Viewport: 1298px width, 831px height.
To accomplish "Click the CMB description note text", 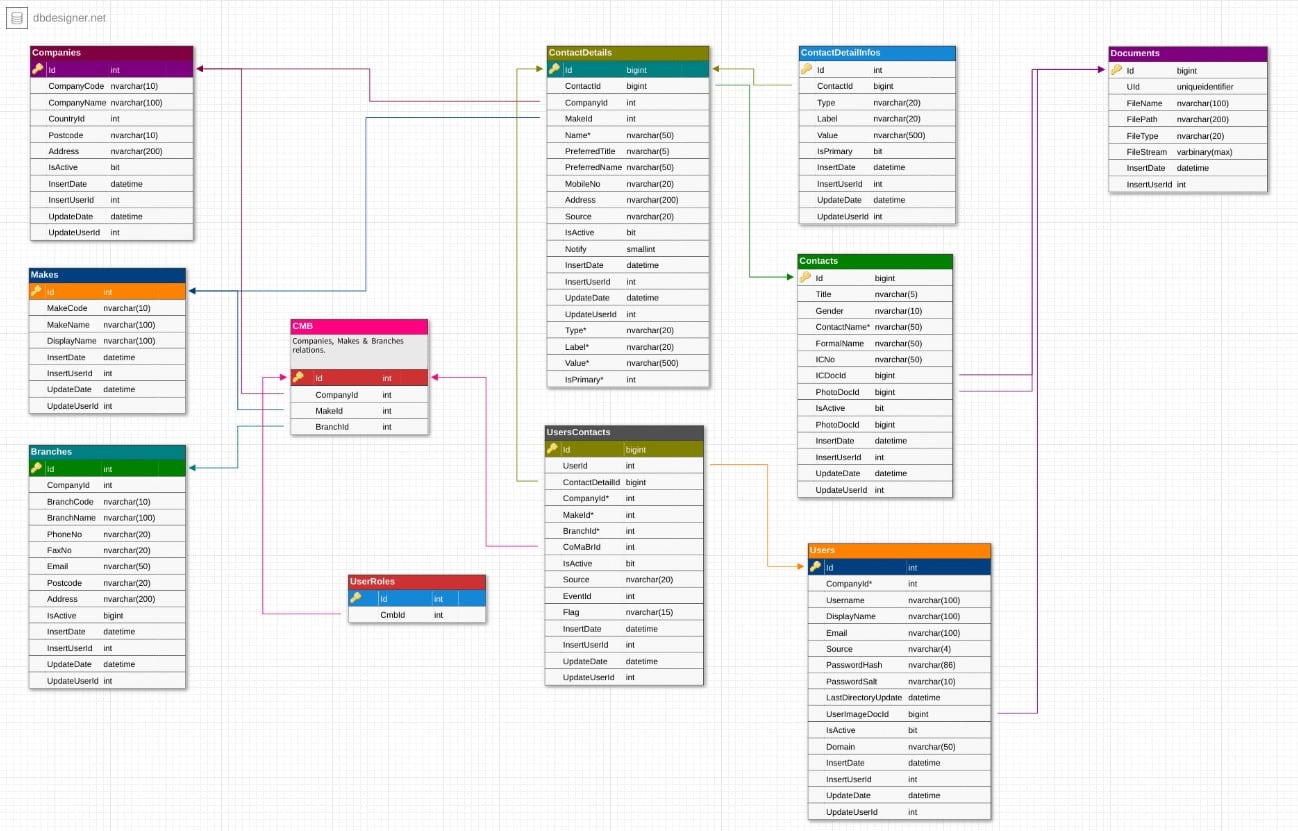I will pos(348,345).
